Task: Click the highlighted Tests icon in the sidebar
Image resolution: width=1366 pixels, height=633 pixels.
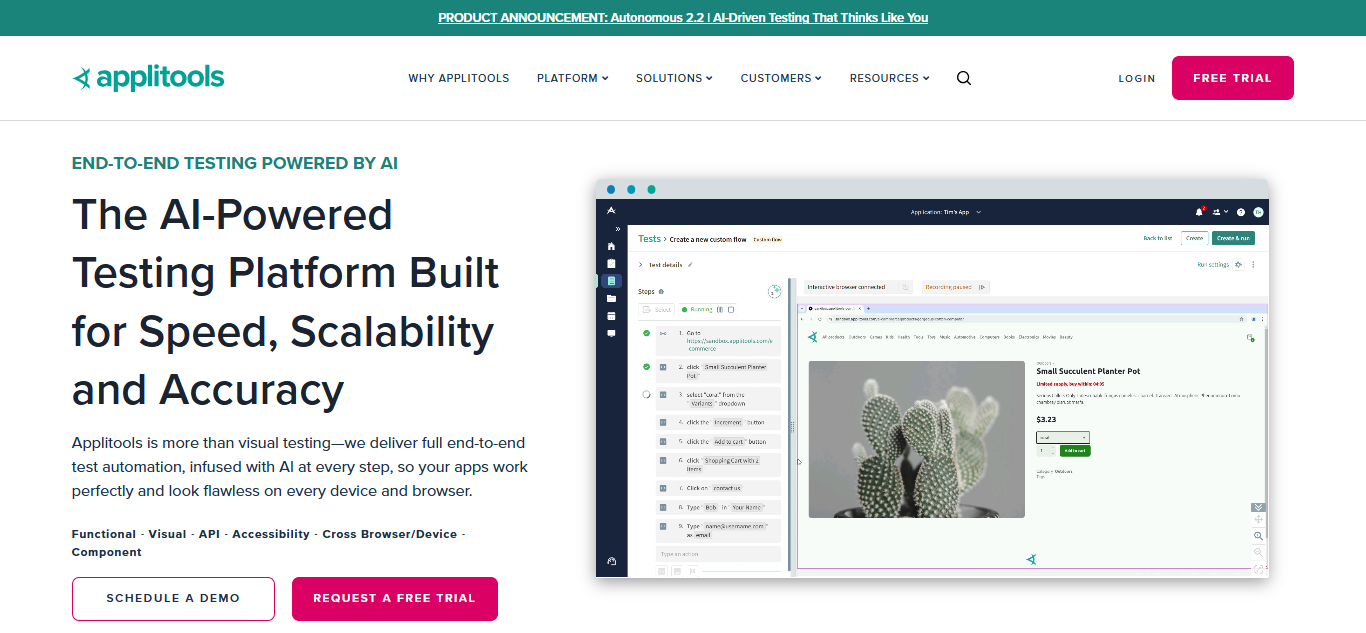Action: pos(611,283)
